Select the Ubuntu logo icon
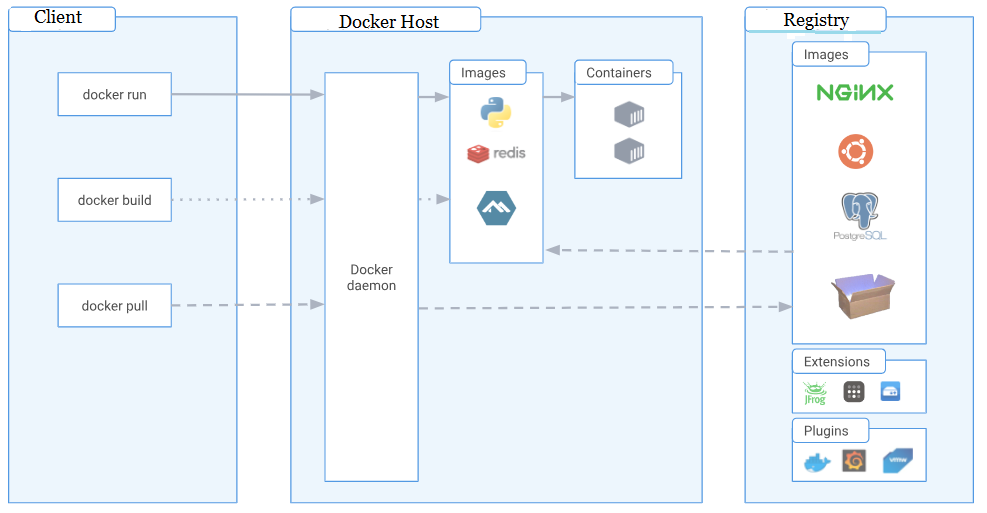 click(855, 152)
